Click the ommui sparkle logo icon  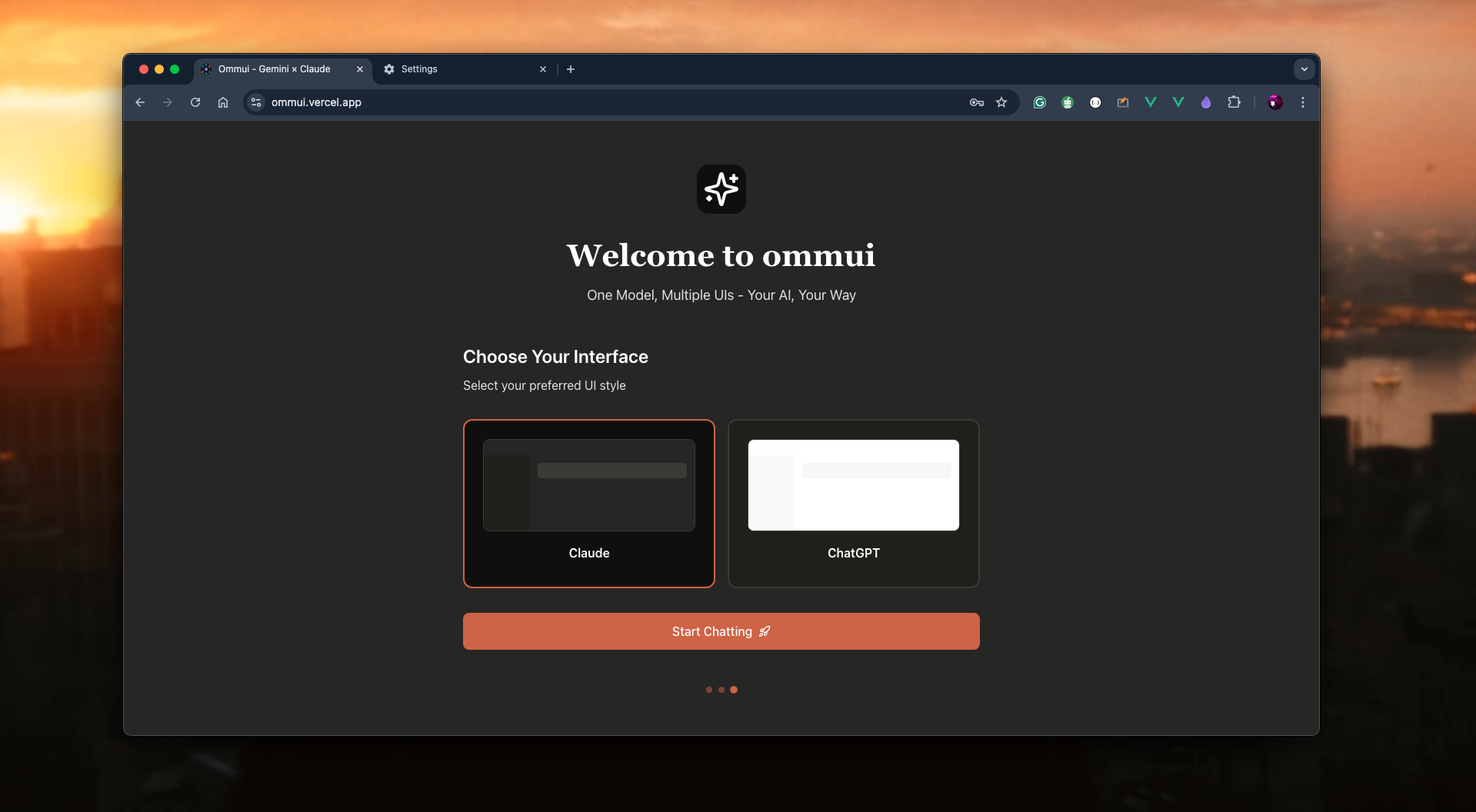[x=721, y=189]
